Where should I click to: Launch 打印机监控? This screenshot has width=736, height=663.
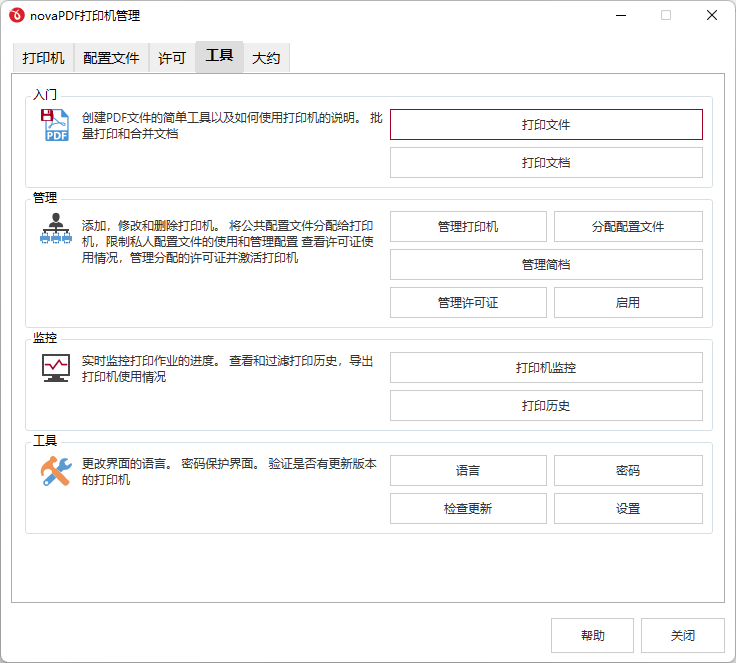(546, 367)
